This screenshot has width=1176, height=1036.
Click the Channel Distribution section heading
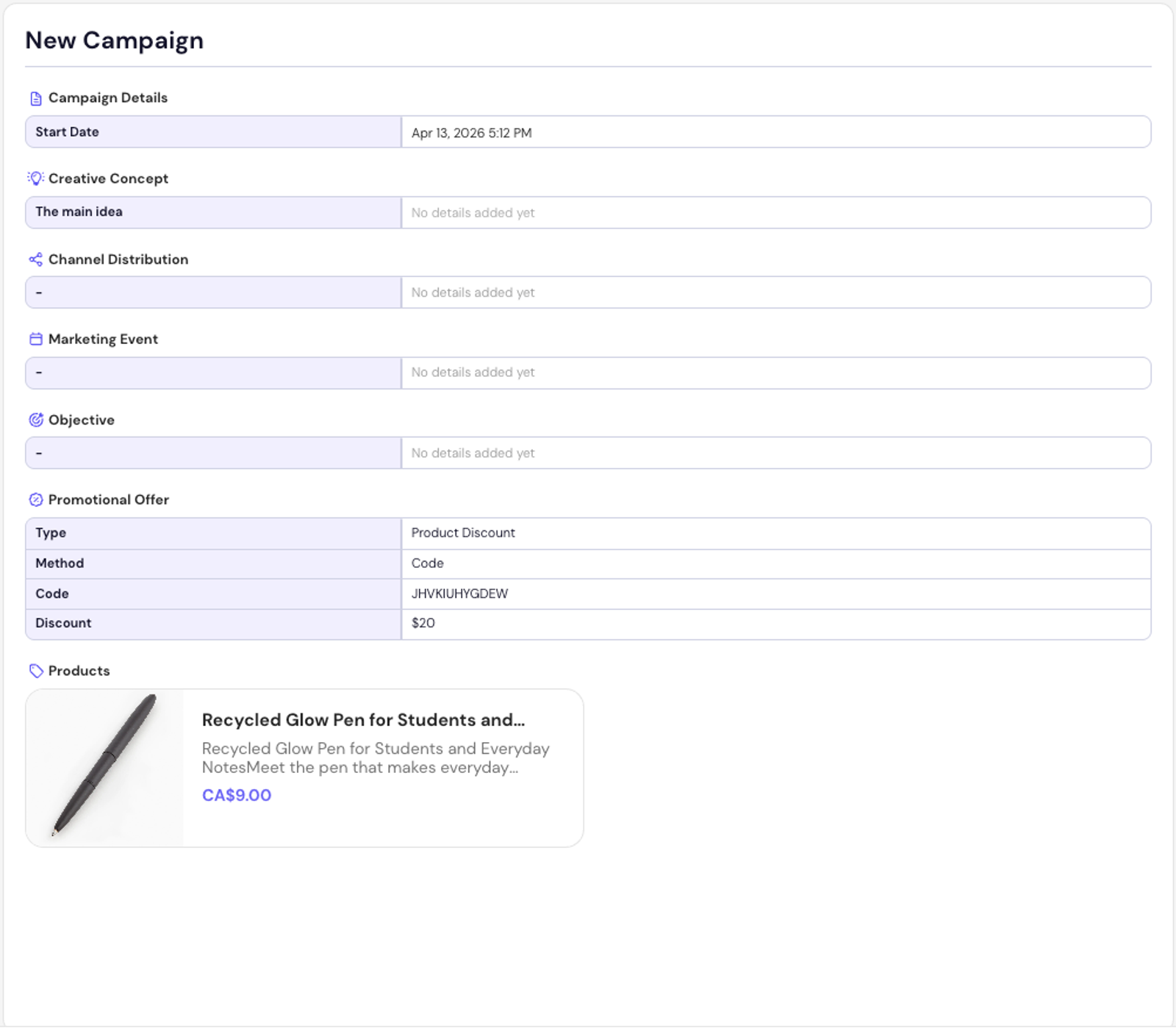[x=118, y=259]
